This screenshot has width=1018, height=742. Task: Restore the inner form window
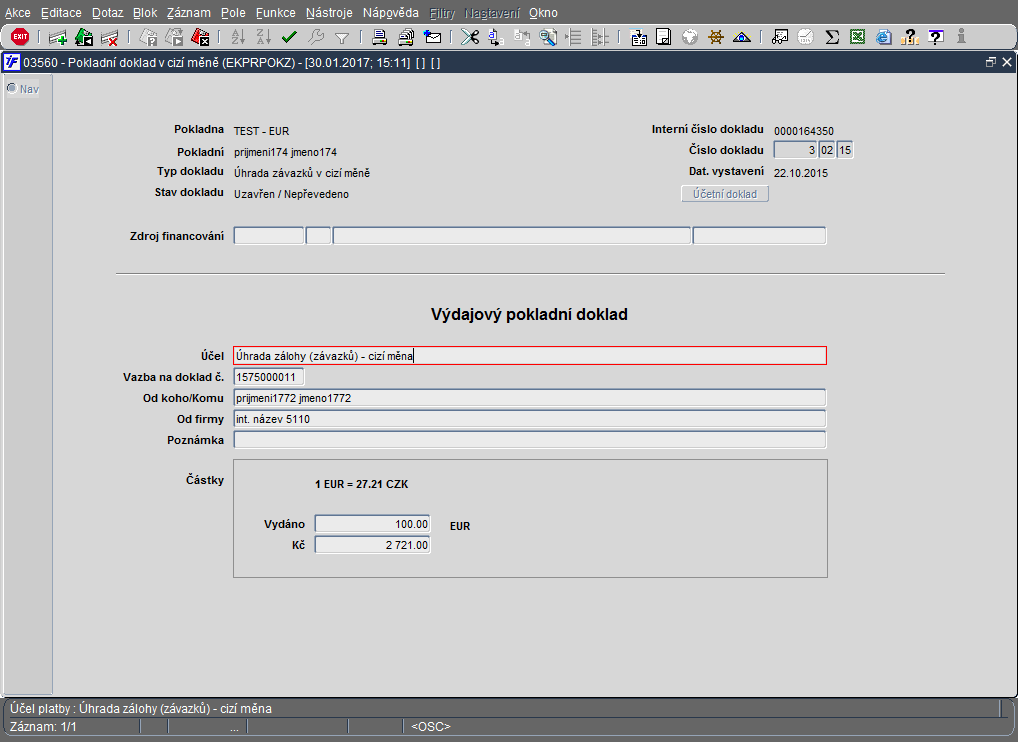tap(991, 62)
